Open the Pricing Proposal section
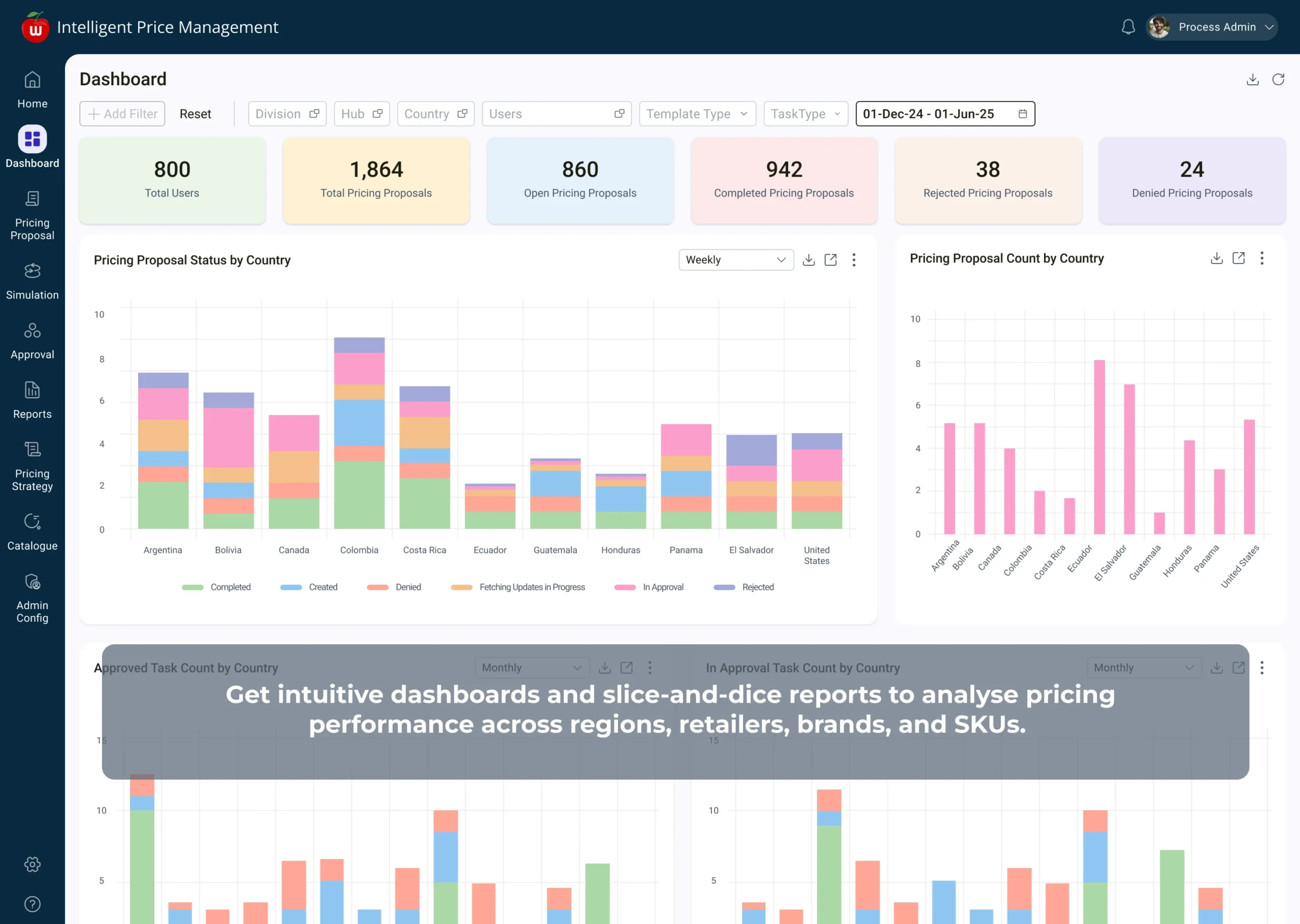 coord(32,215)
